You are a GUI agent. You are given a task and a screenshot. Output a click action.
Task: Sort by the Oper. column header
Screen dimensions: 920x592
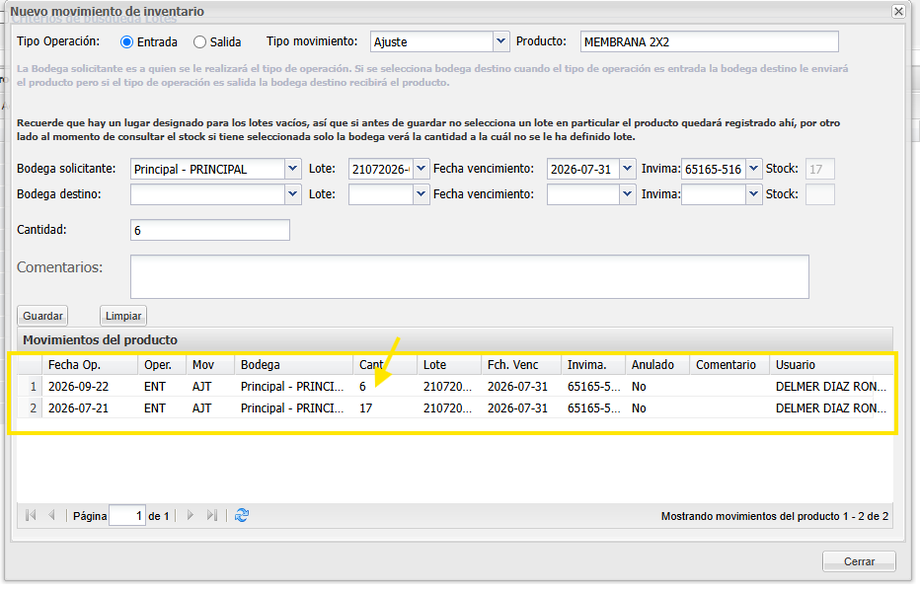pos(162,364)
